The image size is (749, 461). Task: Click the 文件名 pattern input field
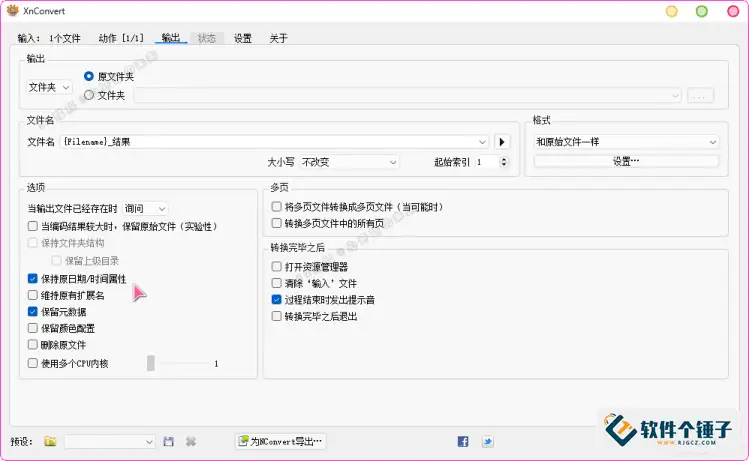(270, 142)
